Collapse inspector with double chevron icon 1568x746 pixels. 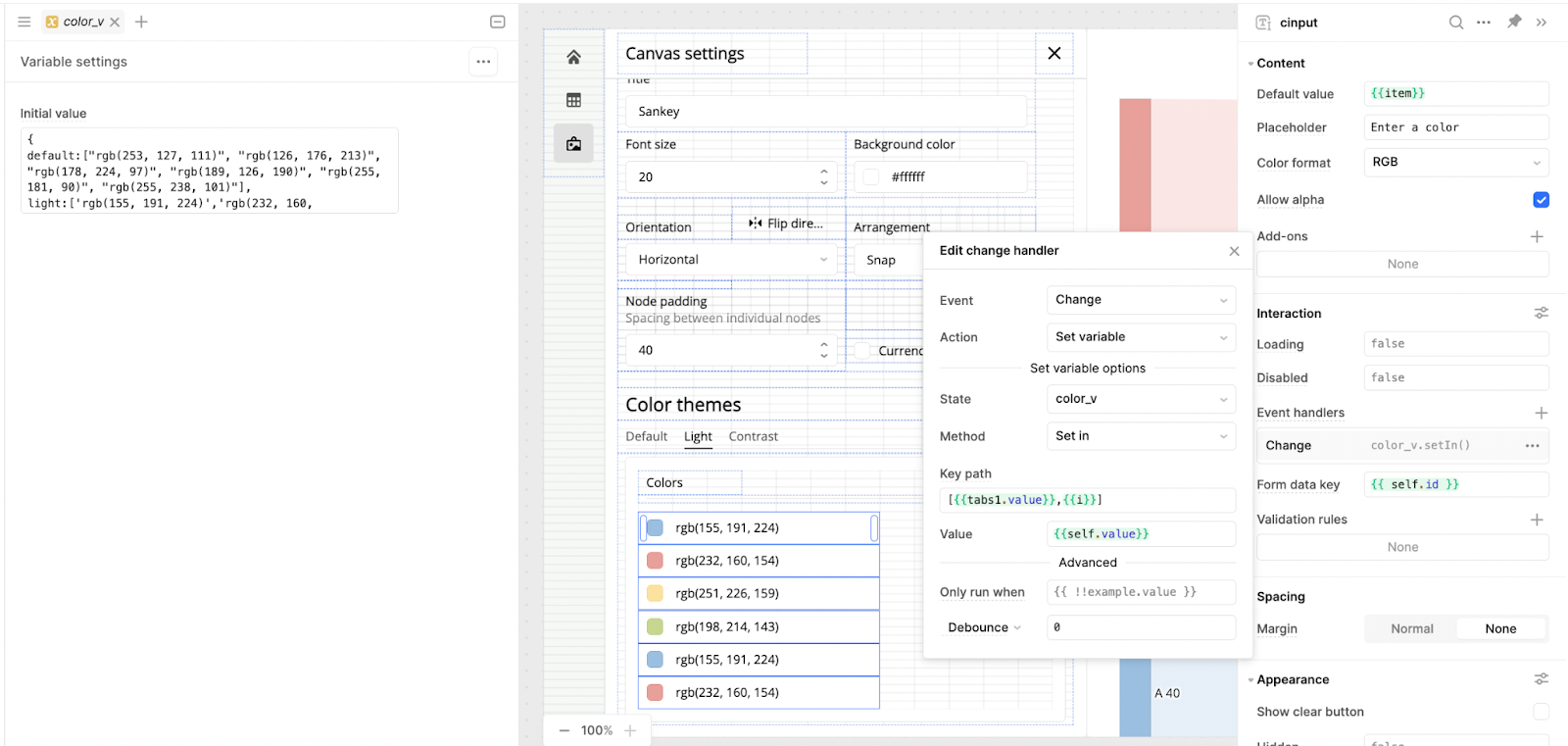[1542, 22]
